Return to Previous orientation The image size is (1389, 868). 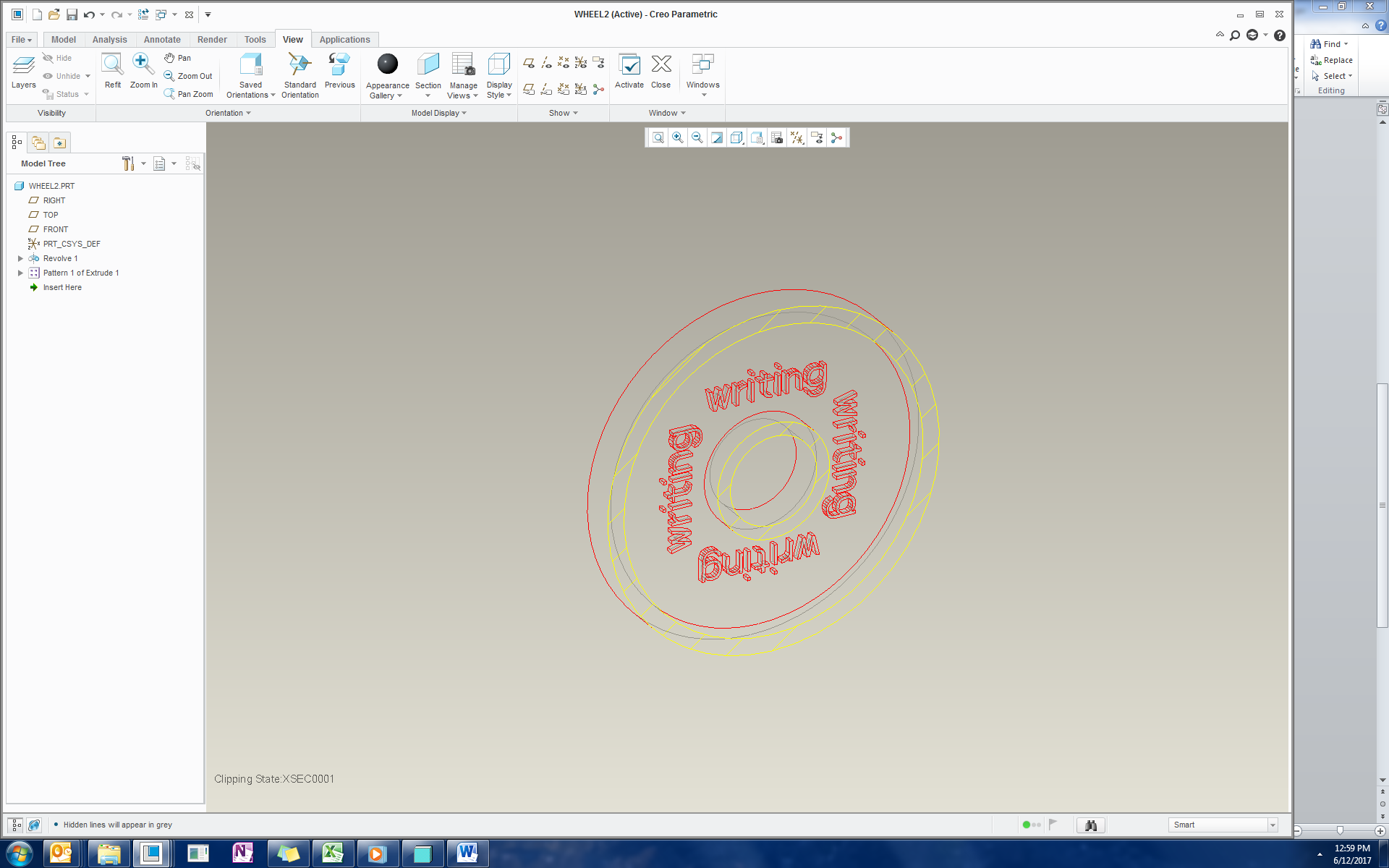click(339, 71)
